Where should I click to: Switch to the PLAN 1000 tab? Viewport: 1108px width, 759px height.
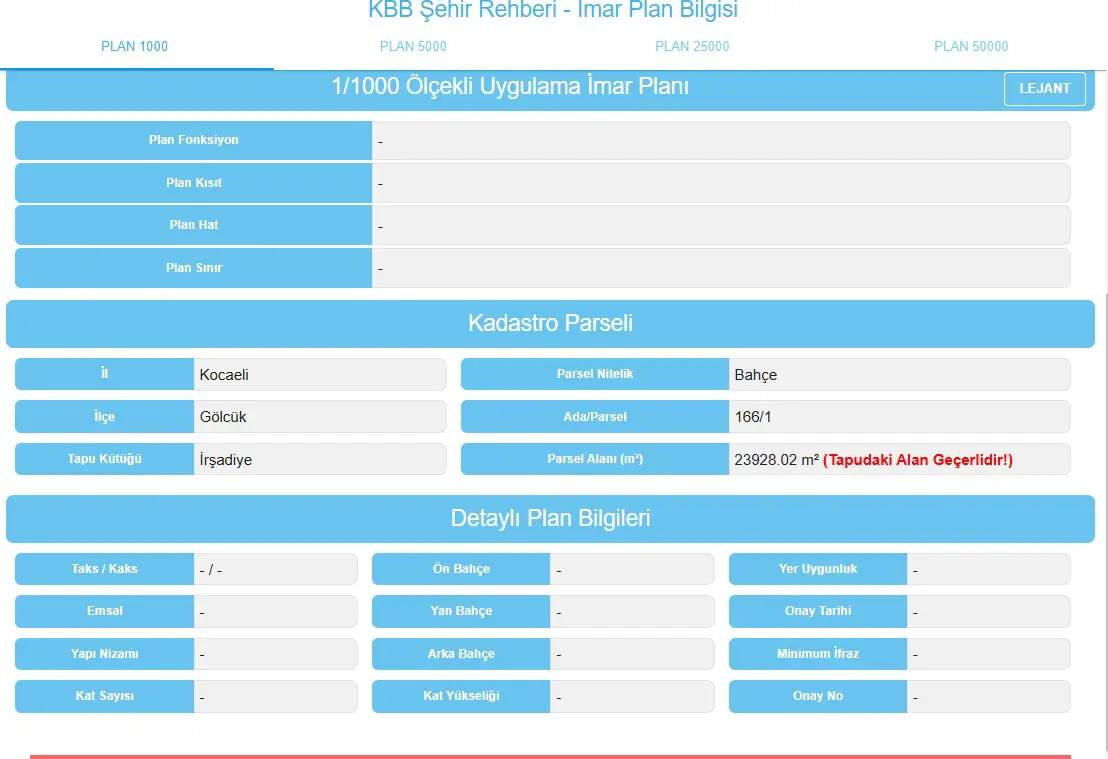(134, 47)
